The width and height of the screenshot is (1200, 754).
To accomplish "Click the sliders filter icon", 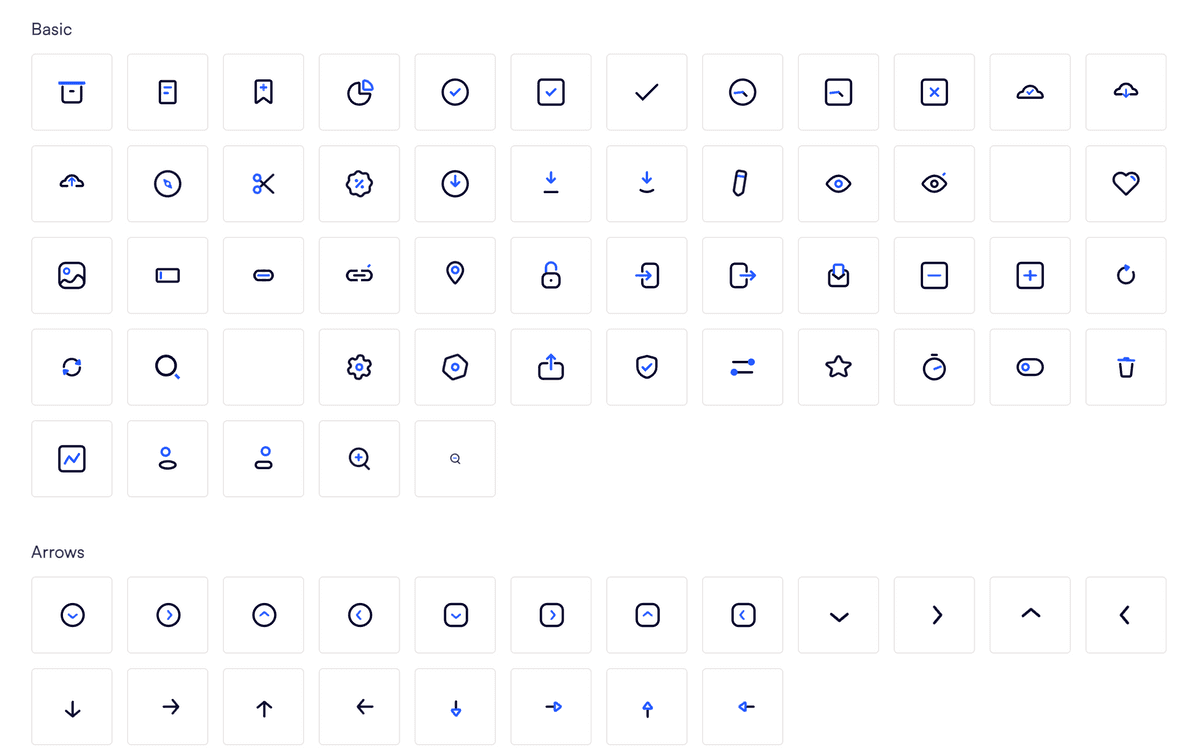I will click(x=743, y=367).
